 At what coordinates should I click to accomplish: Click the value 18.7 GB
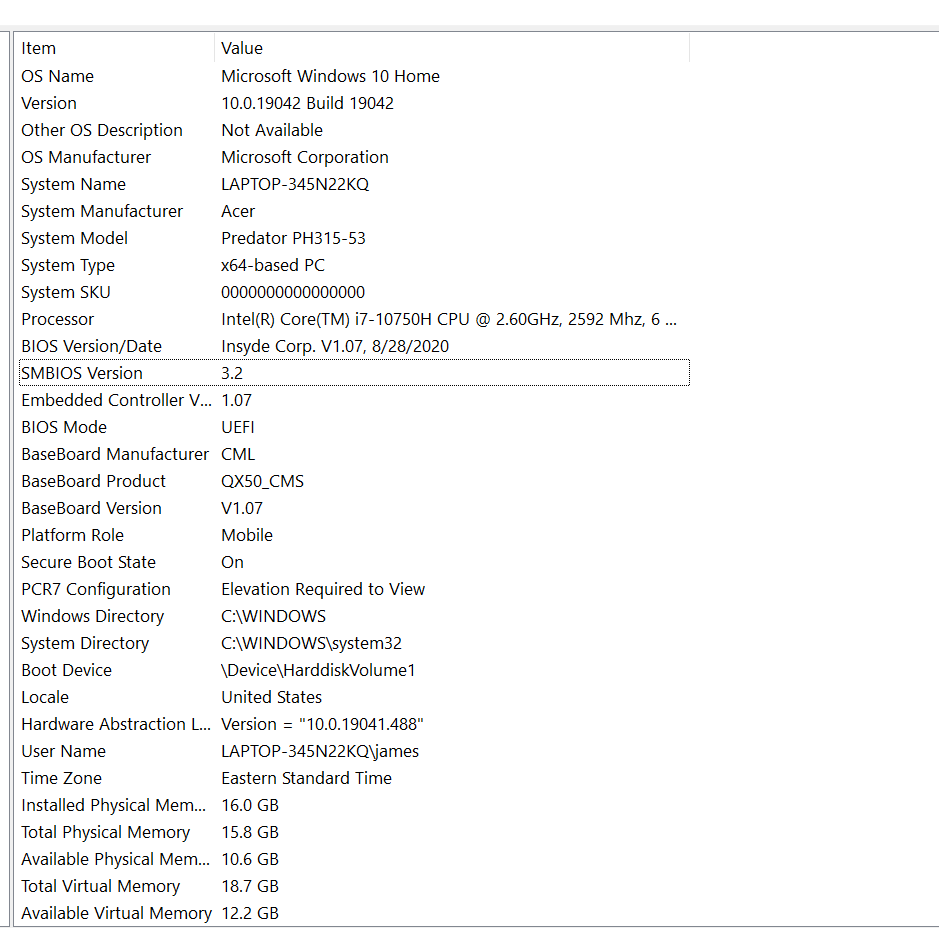[x=250, y=885]
